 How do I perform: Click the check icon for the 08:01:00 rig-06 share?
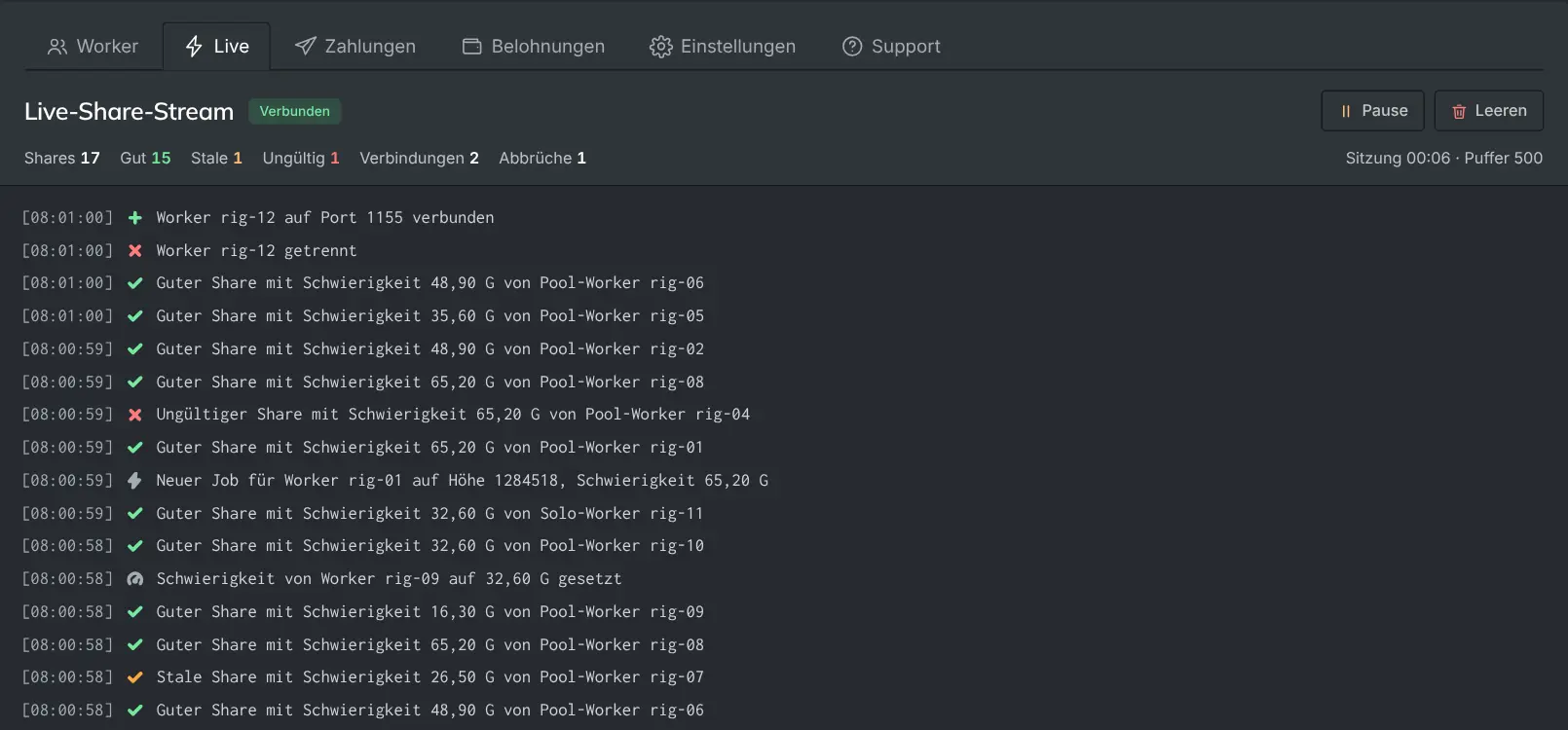click(x=135, y=283)
